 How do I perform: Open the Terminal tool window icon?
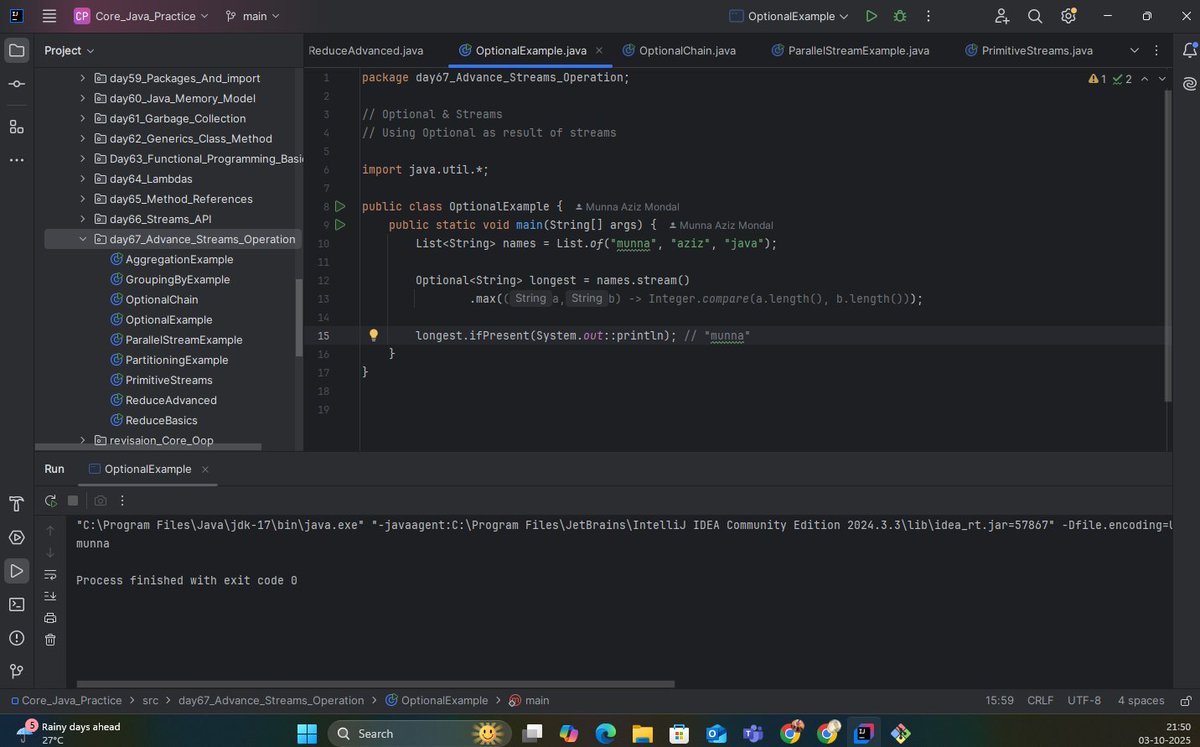(x=16, y=604)
